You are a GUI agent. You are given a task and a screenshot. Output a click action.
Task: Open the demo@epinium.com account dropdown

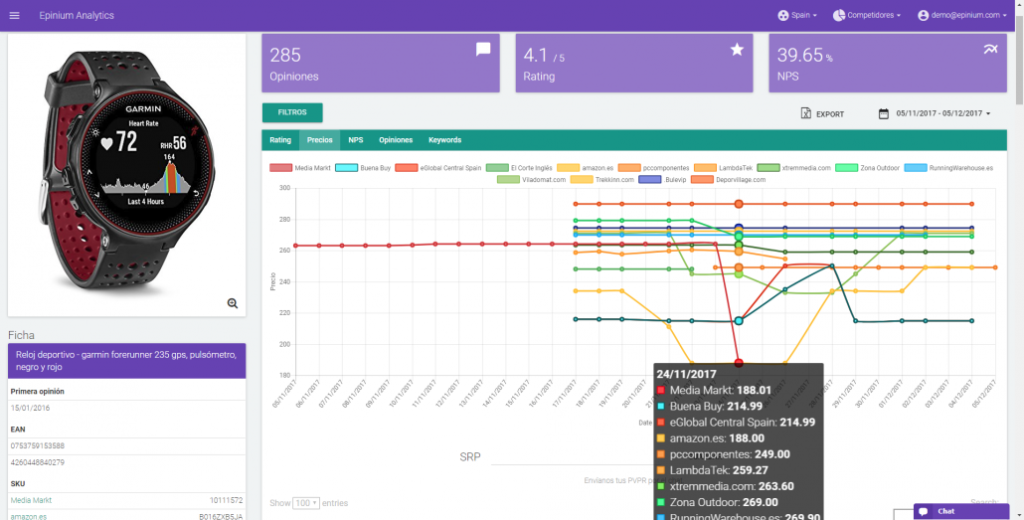coord(962,15)
